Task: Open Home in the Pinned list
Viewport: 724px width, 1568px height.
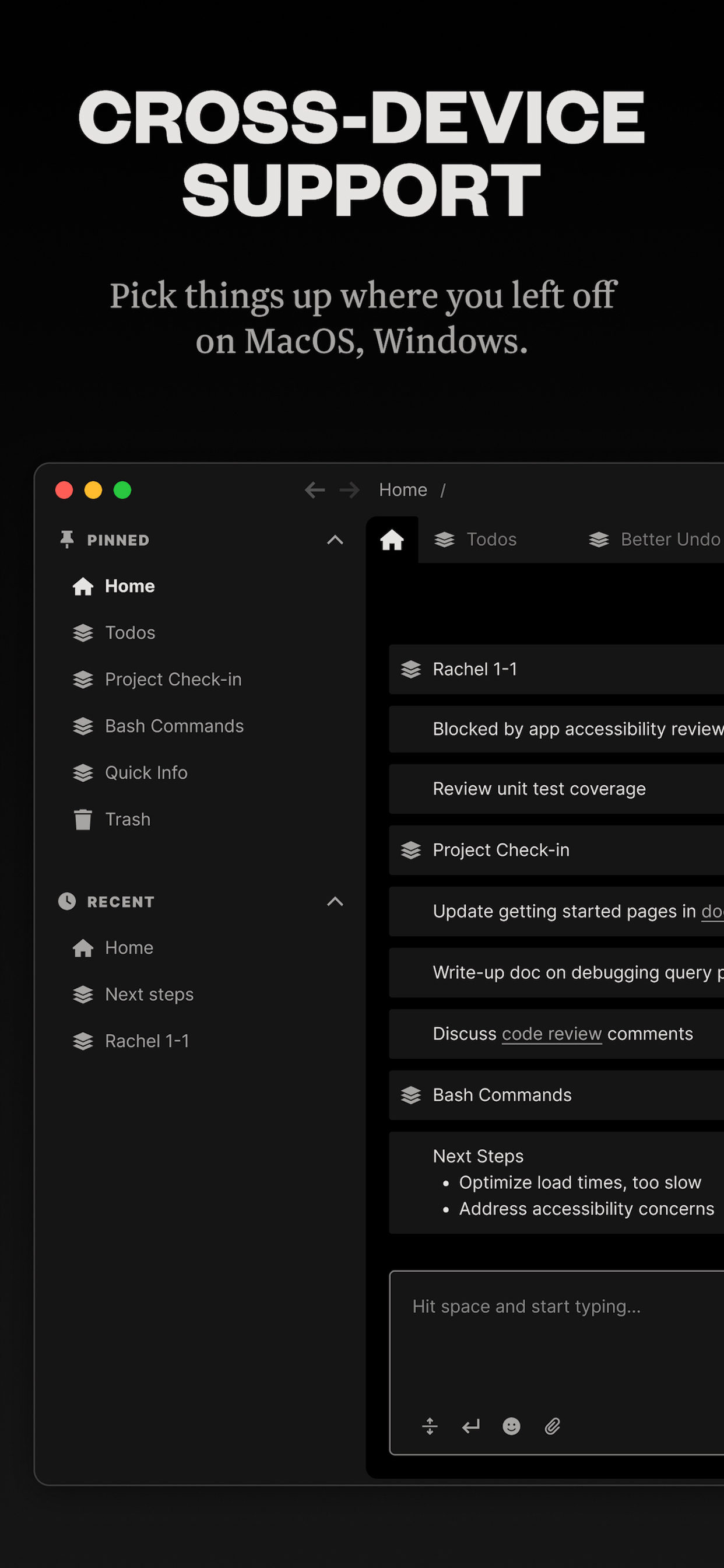Action: (x=129, y=586)
